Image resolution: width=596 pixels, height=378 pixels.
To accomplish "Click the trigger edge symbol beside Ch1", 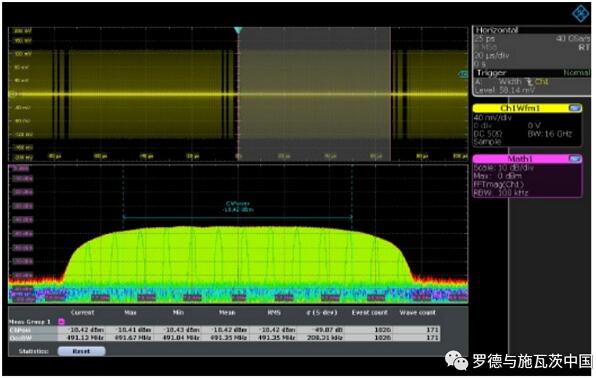I will click(x=529, y=82).
